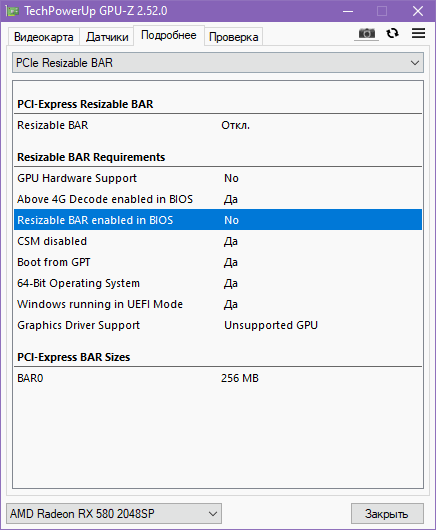Image resolution: width=436 pixels, height=530 pixels.
Task: Switch to the Датчики tab
Action: coord(107,37)
